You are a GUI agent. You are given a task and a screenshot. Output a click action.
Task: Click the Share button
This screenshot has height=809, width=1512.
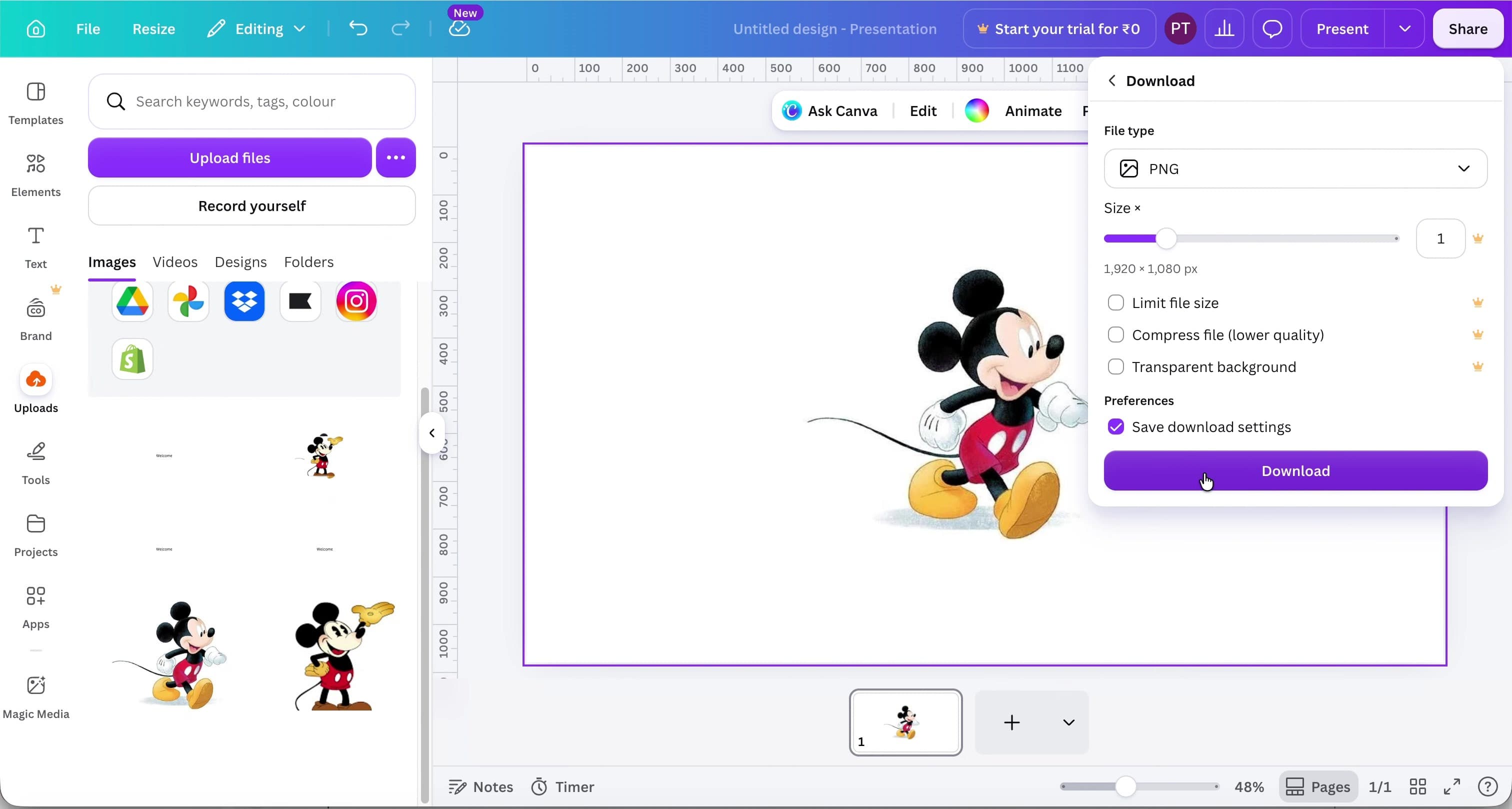1467,29
